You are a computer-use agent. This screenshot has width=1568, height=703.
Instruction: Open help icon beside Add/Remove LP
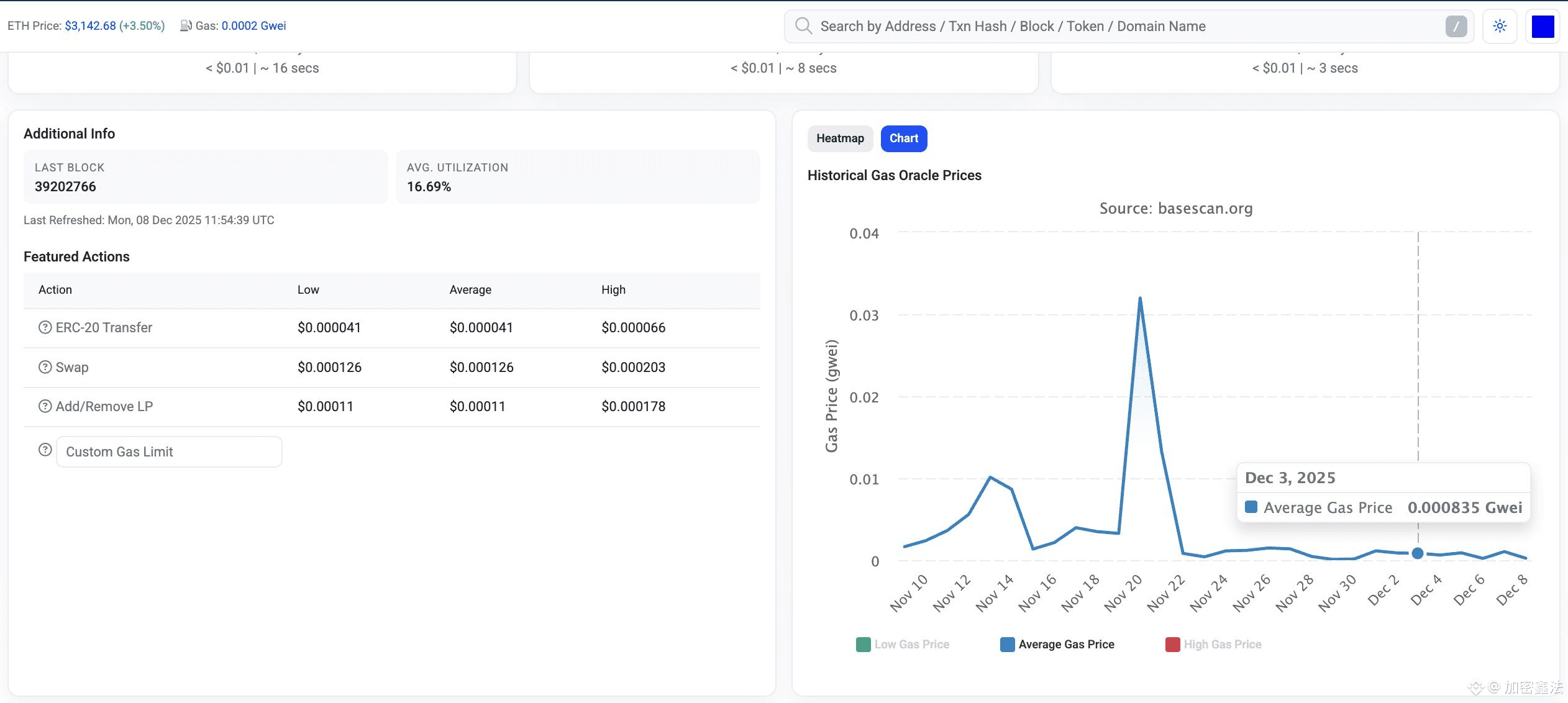(x=45, y=406)
